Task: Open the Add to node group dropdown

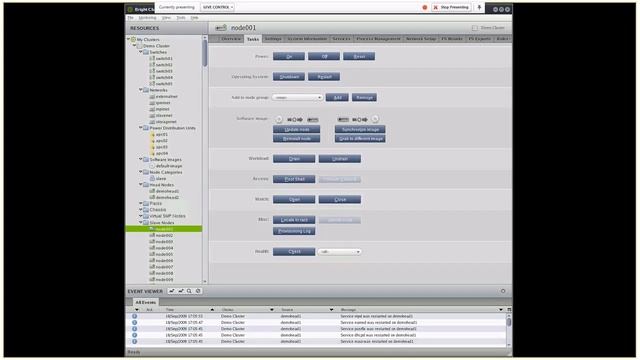Action: [298, 98]
